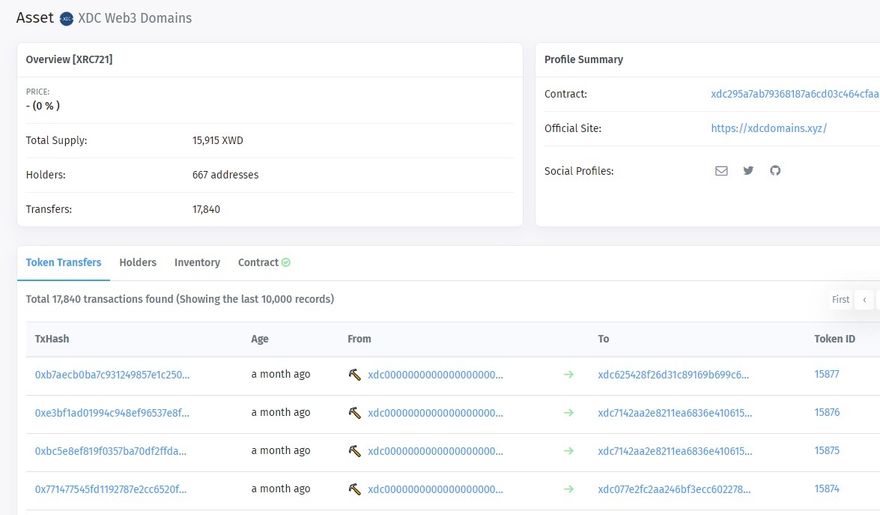Open contract address xdc295a7ab link
880x515 pixels.
click(x=794, y=94)
